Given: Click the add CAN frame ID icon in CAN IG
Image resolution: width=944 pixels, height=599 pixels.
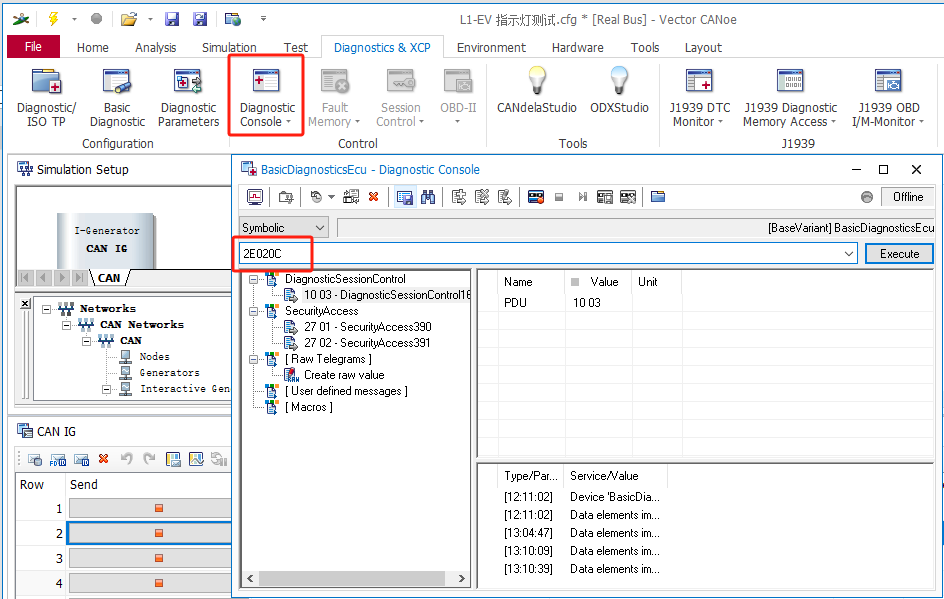Looking at the screenshot, I should tap(81, 460).
